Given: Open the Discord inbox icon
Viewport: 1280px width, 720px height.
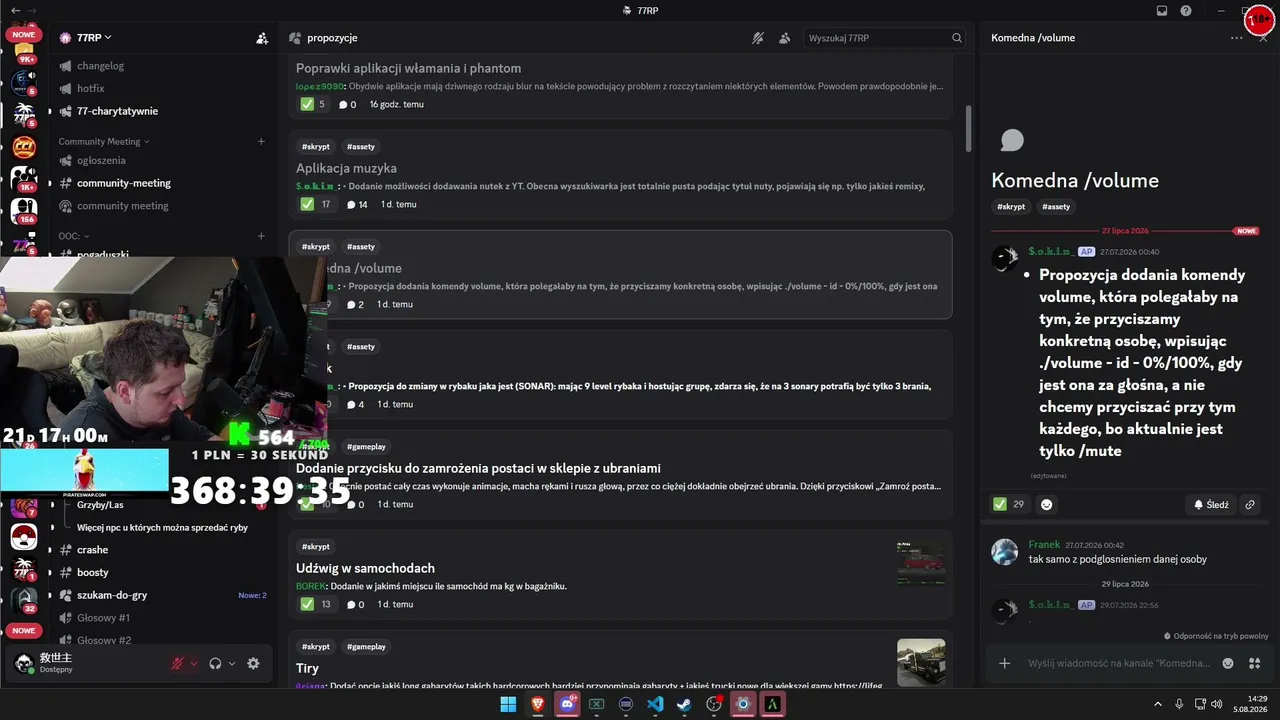Looking at the screenshot, I should pyautogui.click(x=1162, y=11).
